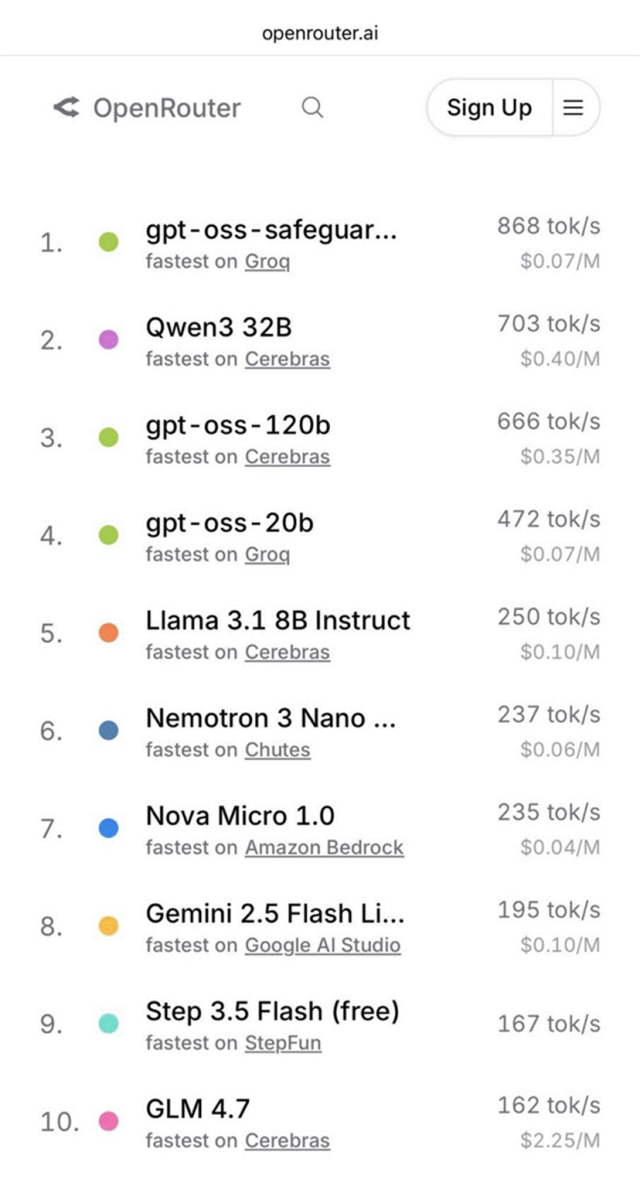Click the yellow dot beside Gemini 2.5 Flash
Image resolution: width=640 pixels, height=1183 pixels.
(x=109, y=926)
